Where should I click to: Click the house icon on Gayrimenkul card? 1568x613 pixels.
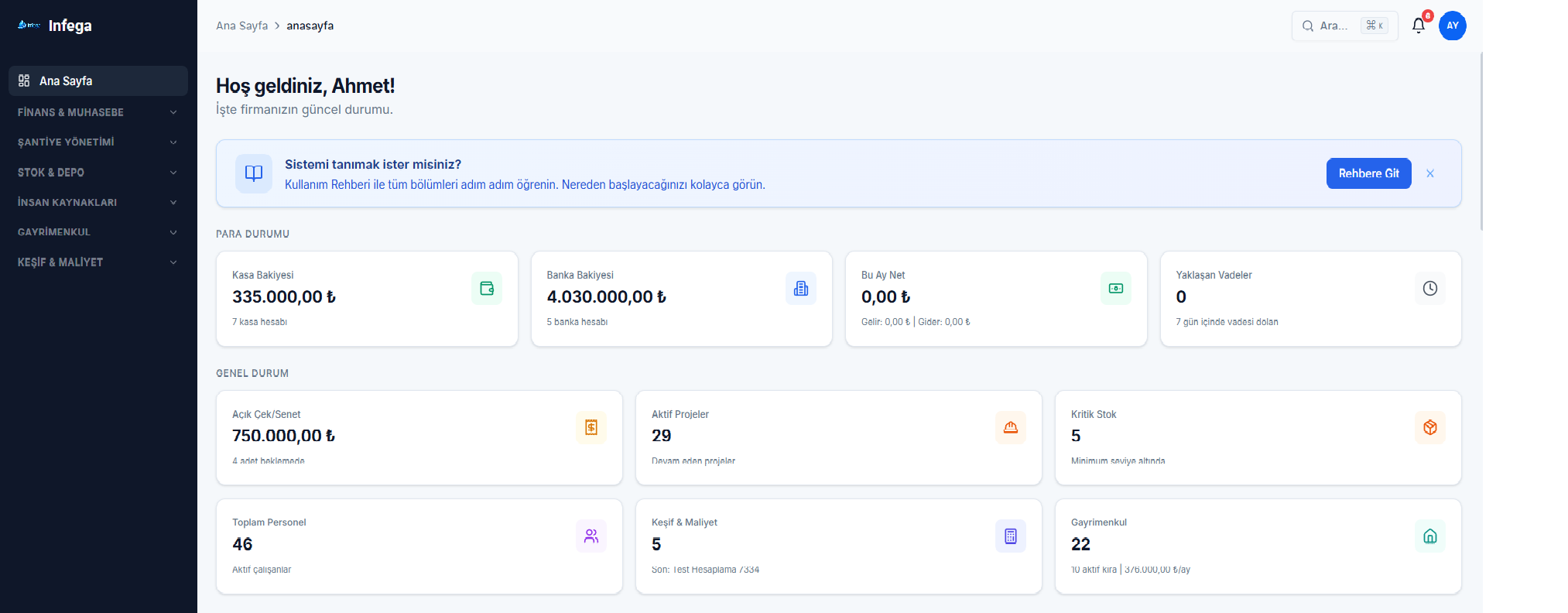pyautogui.click(x=1429, y=536)
